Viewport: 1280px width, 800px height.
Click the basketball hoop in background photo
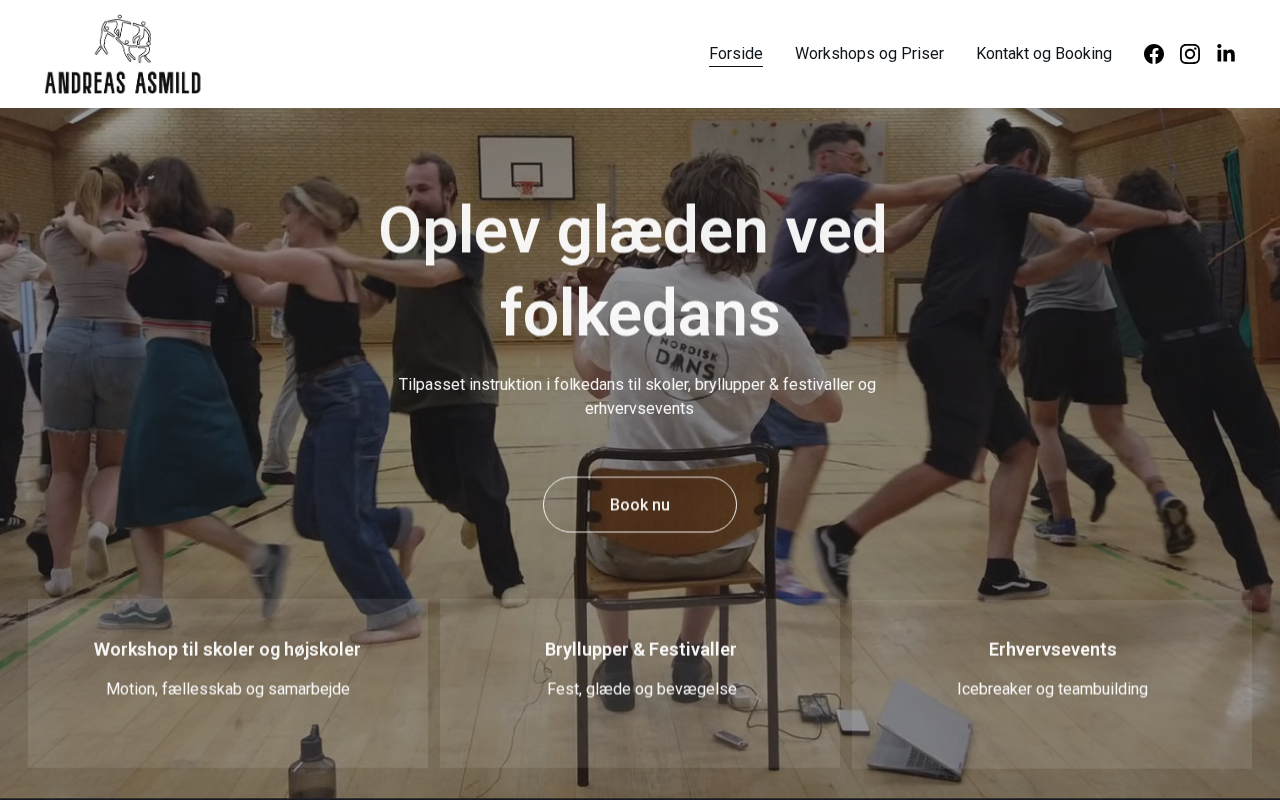[524, 170]
